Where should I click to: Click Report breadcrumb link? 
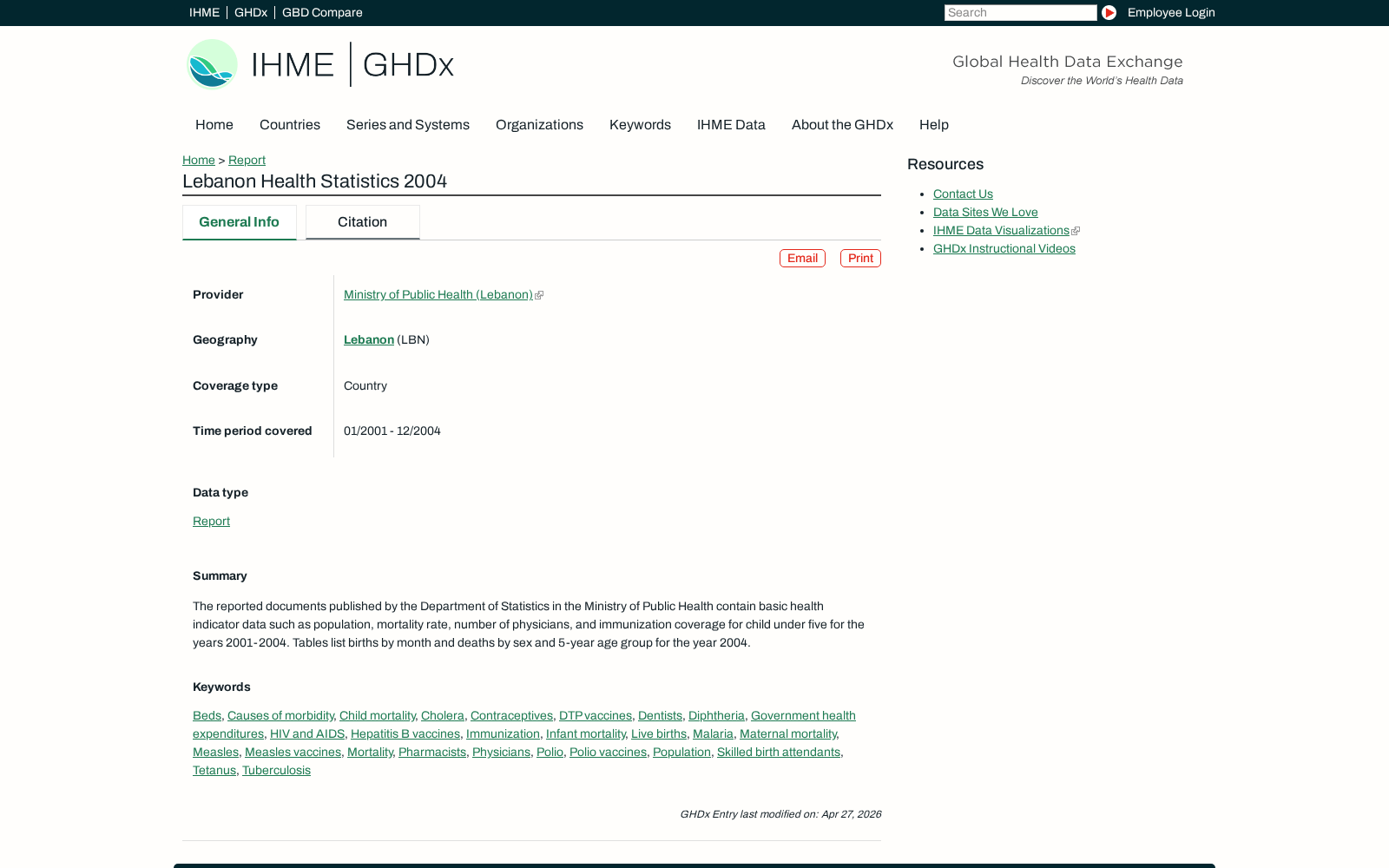(247, 160)
